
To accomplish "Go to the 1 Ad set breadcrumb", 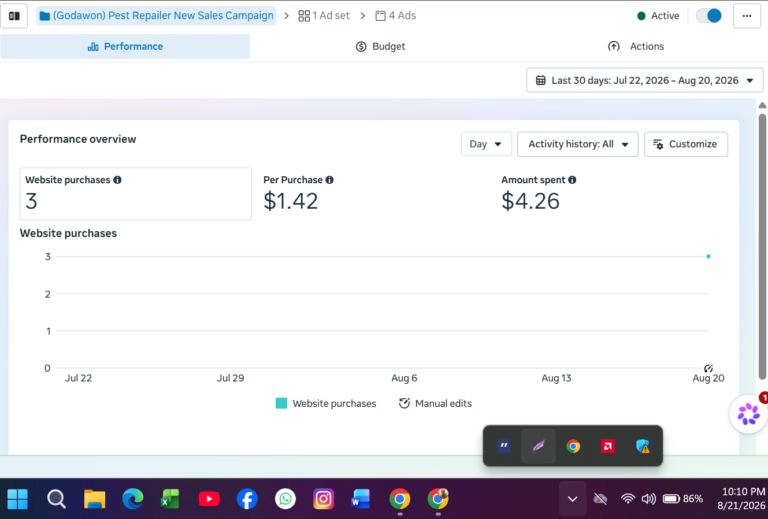I will [x=324, y=16].
